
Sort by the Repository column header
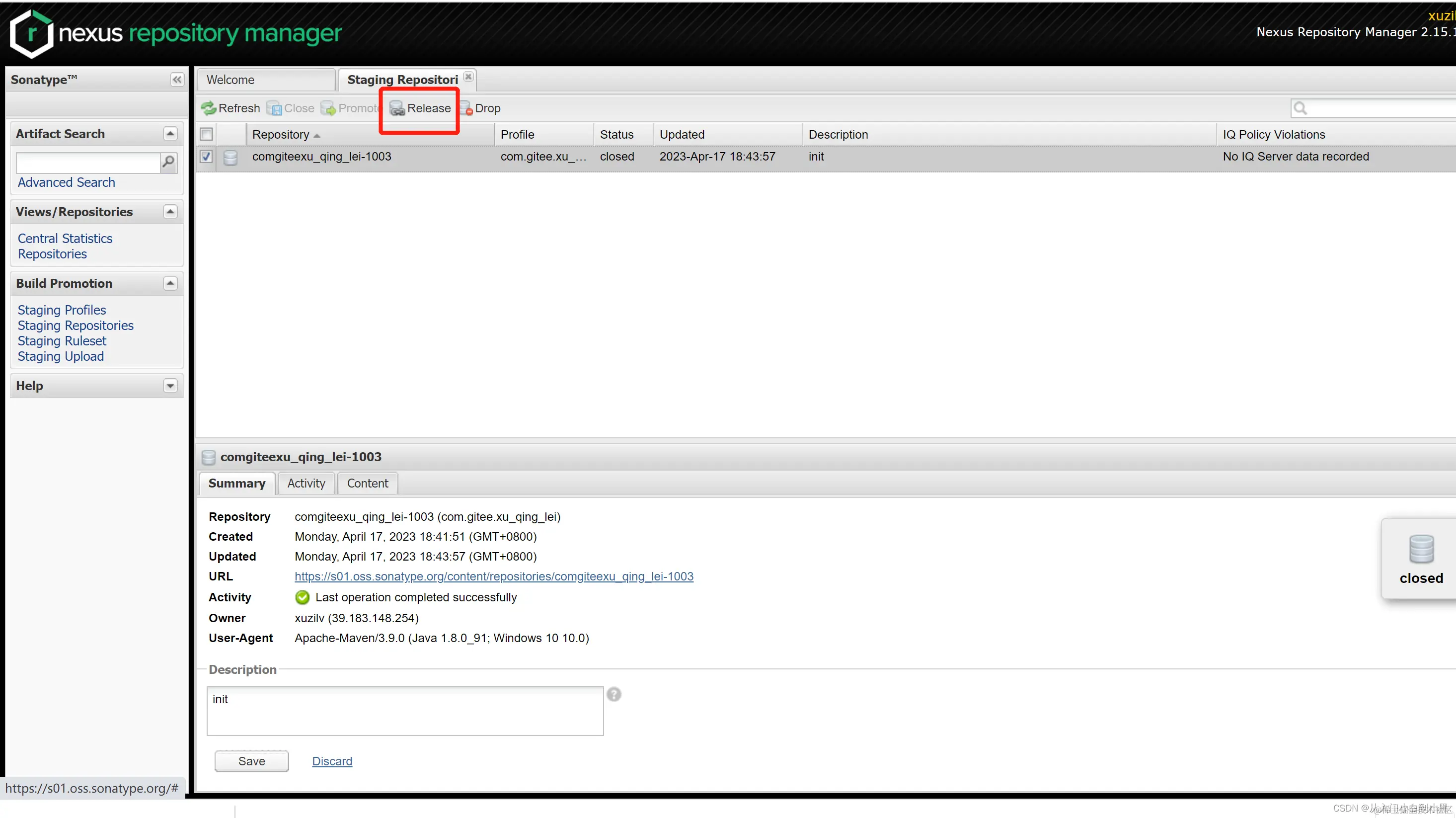281,135
